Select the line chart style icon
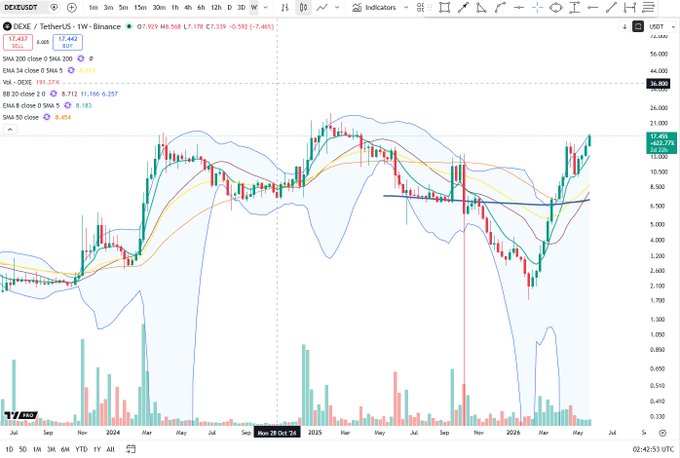Viewport: 680px width, 458px height. (322, 7)
